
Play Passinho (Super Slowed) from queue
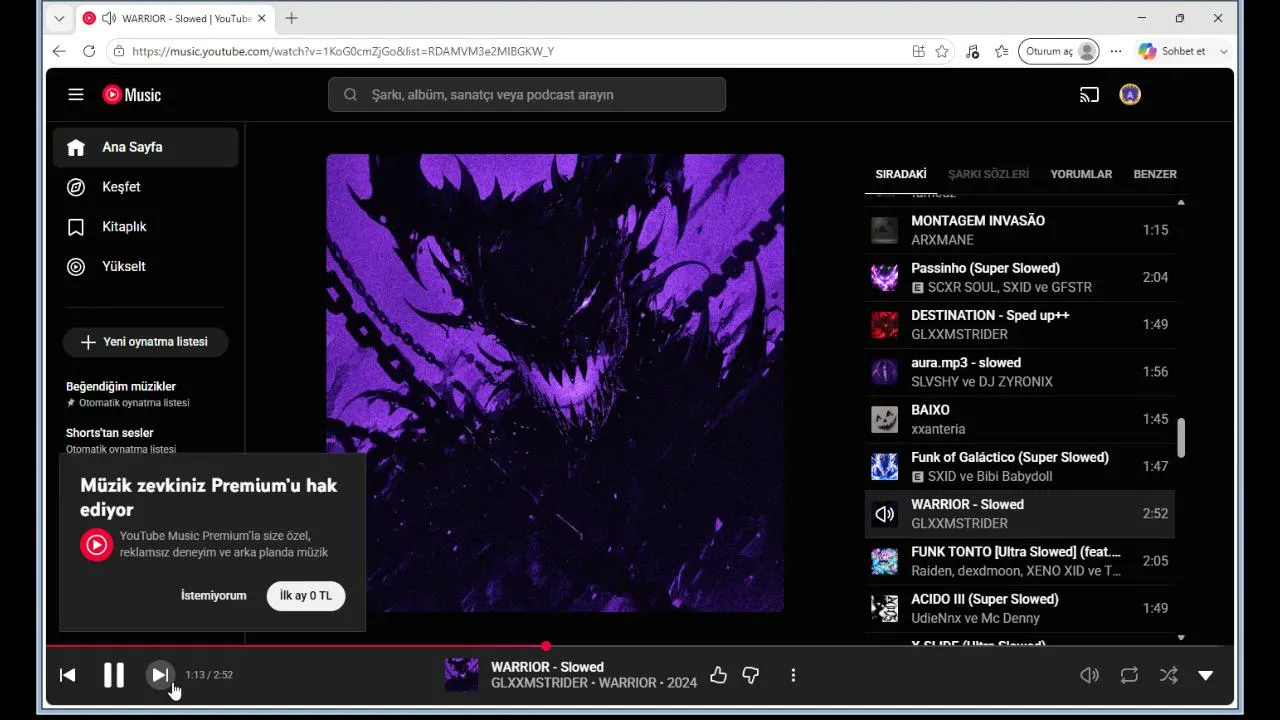coord(1019,277)
